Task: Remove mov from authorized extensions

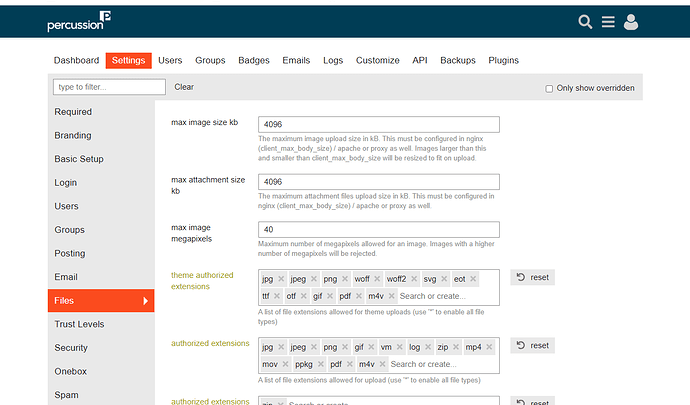Action: 286,364
